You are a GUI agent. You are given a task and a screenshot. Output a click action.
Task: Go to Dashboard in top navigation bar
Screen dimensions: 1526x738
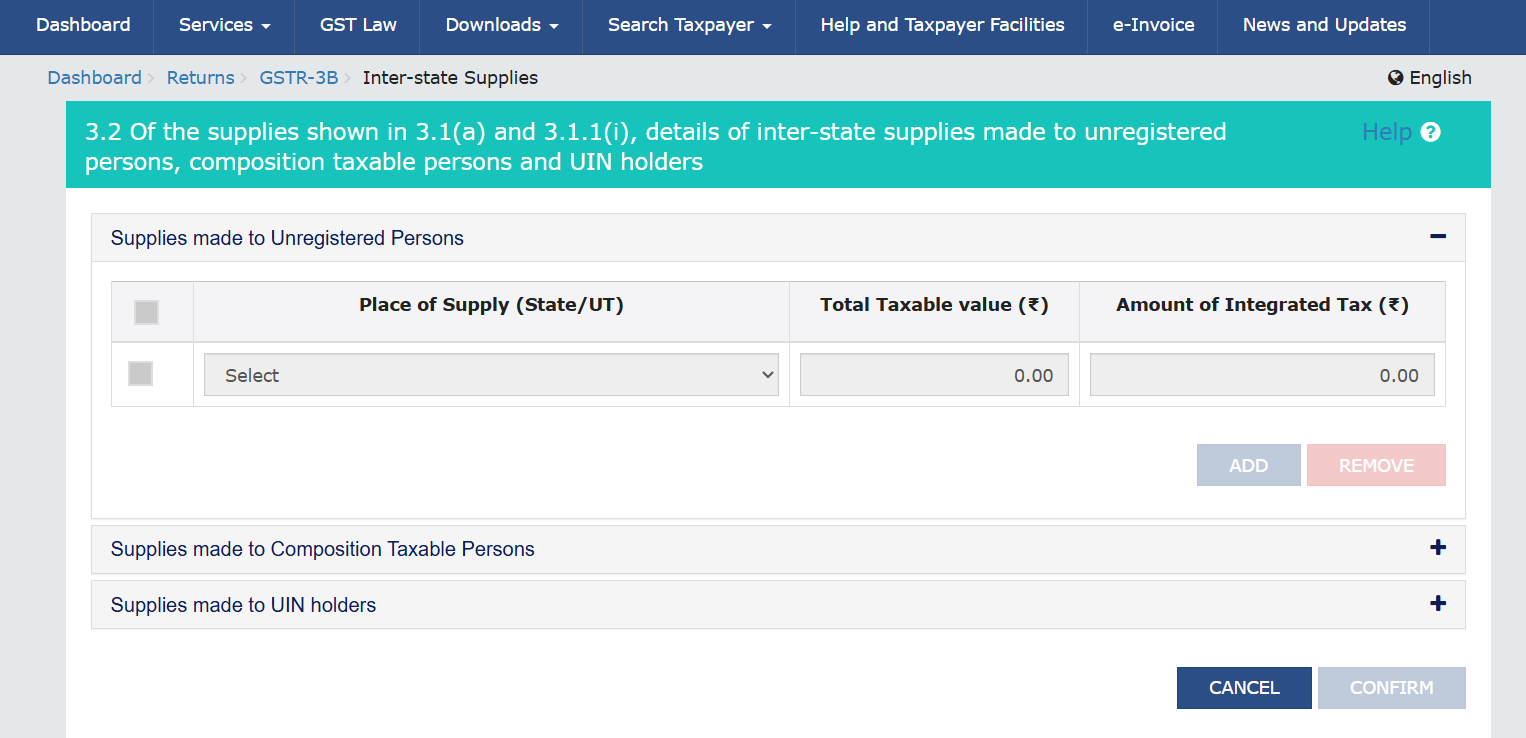coord(83,26)
